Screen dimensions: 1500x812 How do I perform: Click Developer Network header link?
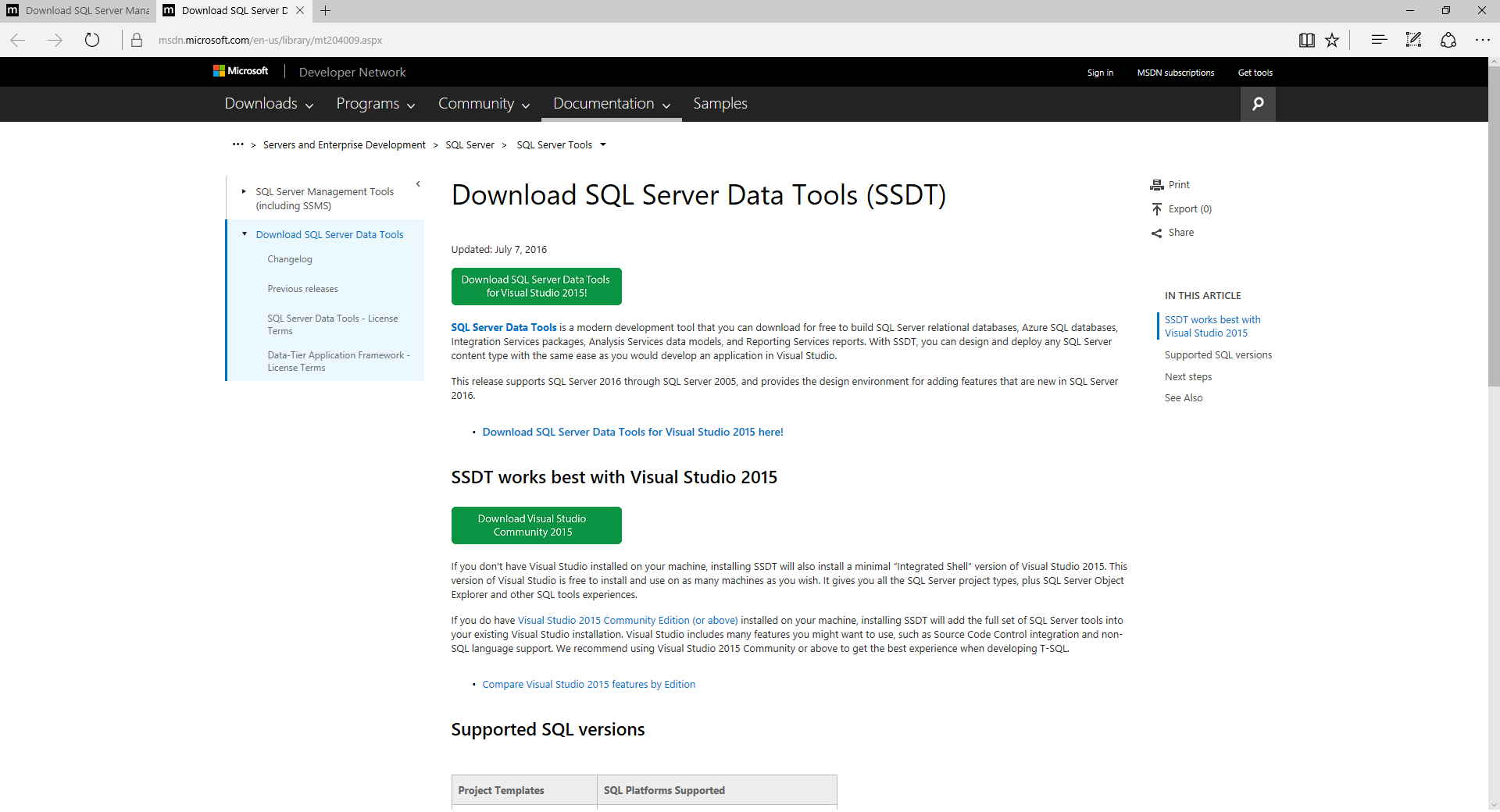click(x=352, y=72)
